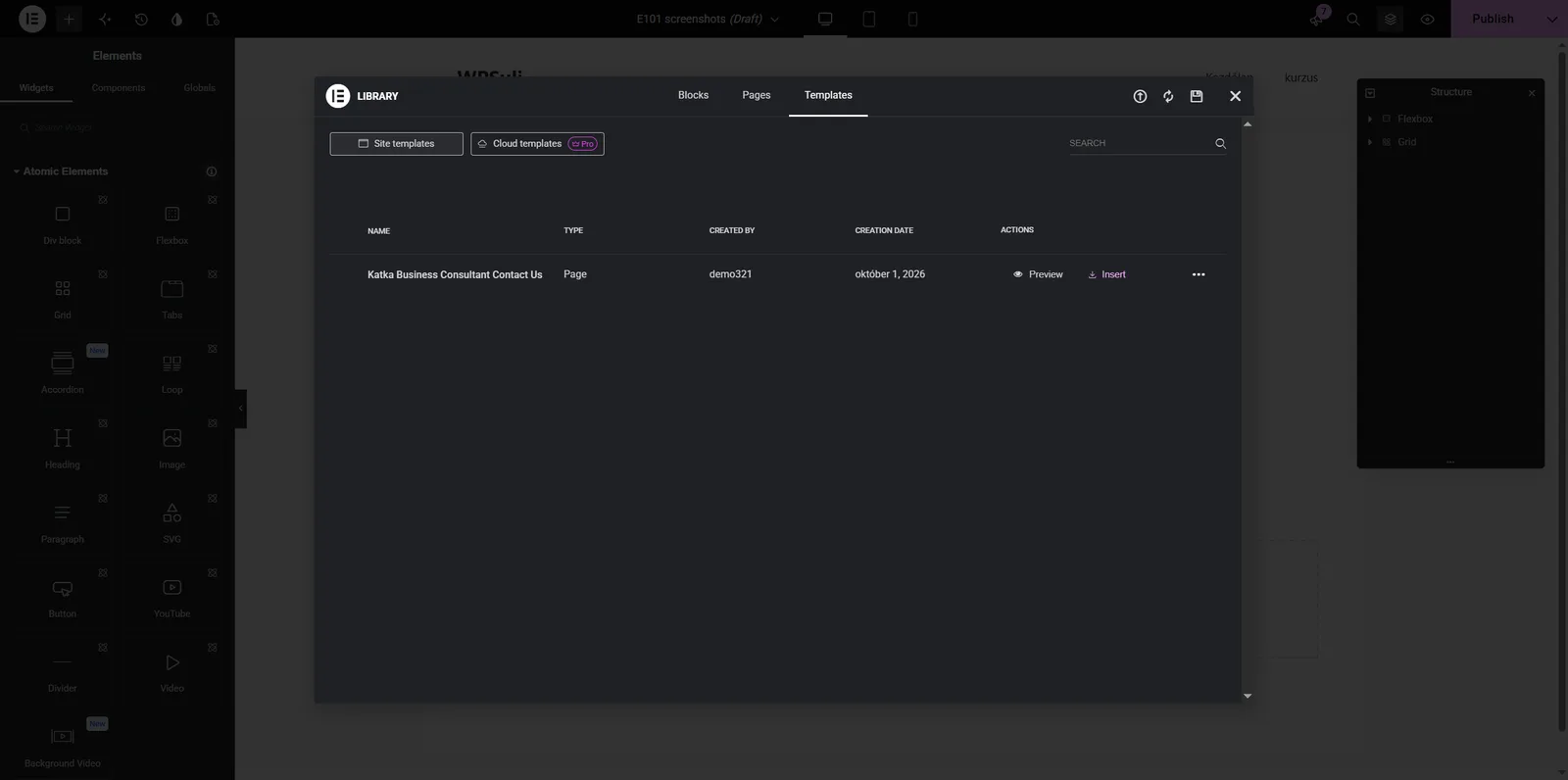Open the E101 screenshots document dropdown
1568x780 pixels.
point(708,19)
